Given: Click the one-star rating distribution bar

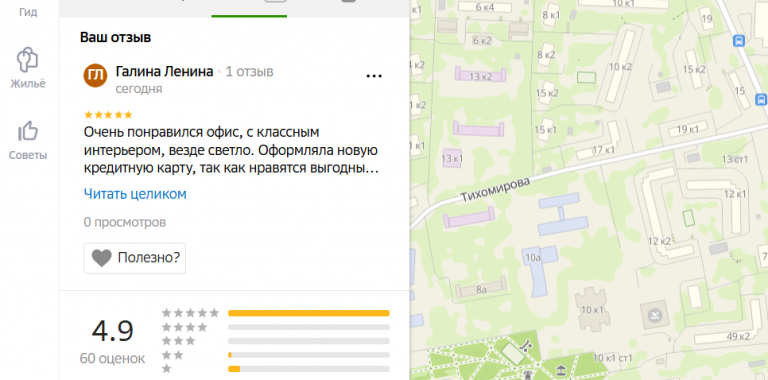Looking at the screenshot, I should pyautogui.click(x=309, y=368).
